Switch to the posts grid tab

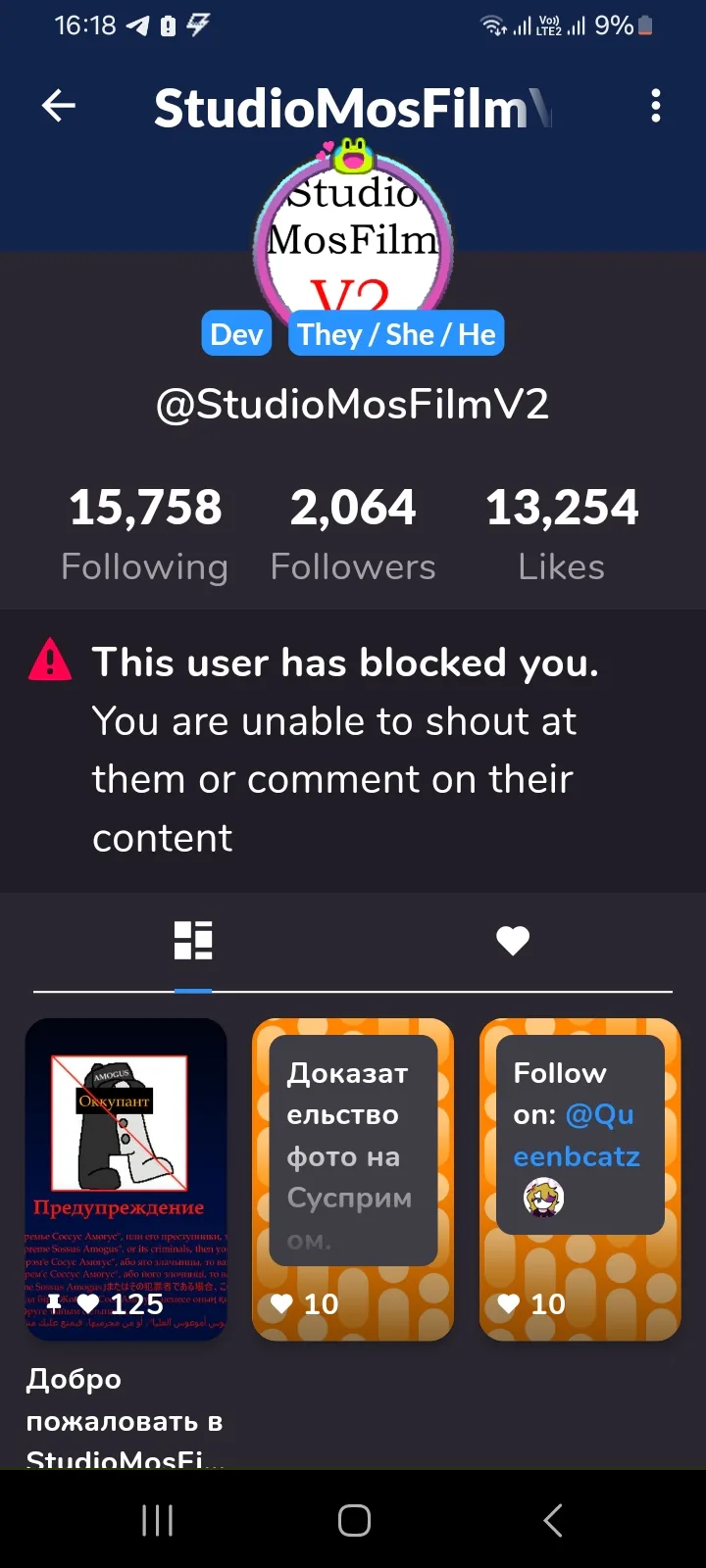click(x=193, y=941)
